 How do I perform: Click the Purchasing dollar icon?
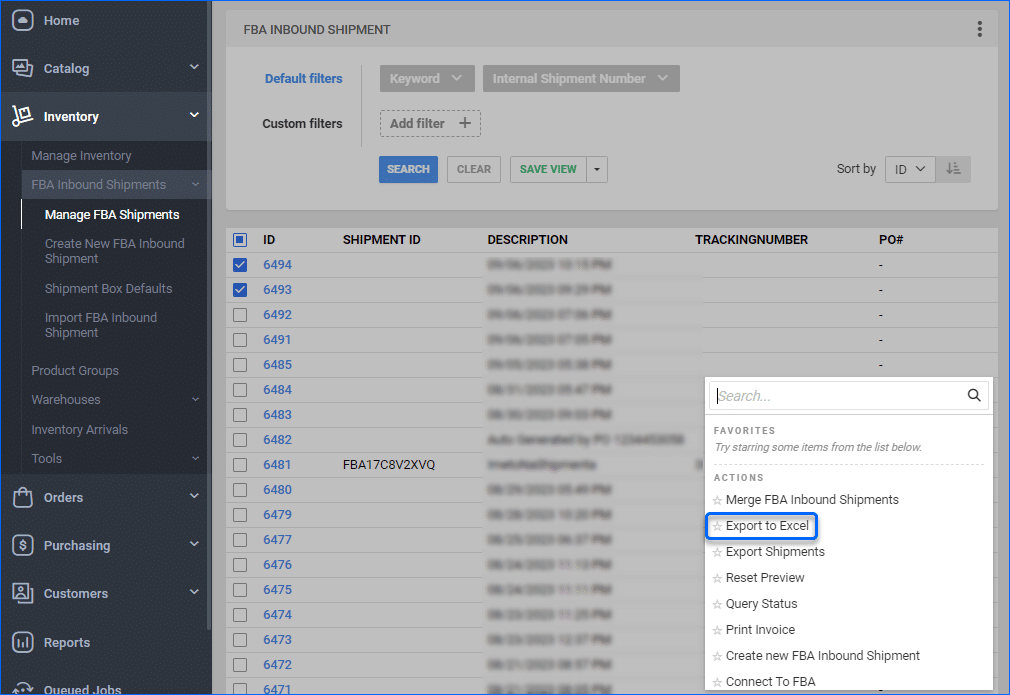click(x=22, y=545)
